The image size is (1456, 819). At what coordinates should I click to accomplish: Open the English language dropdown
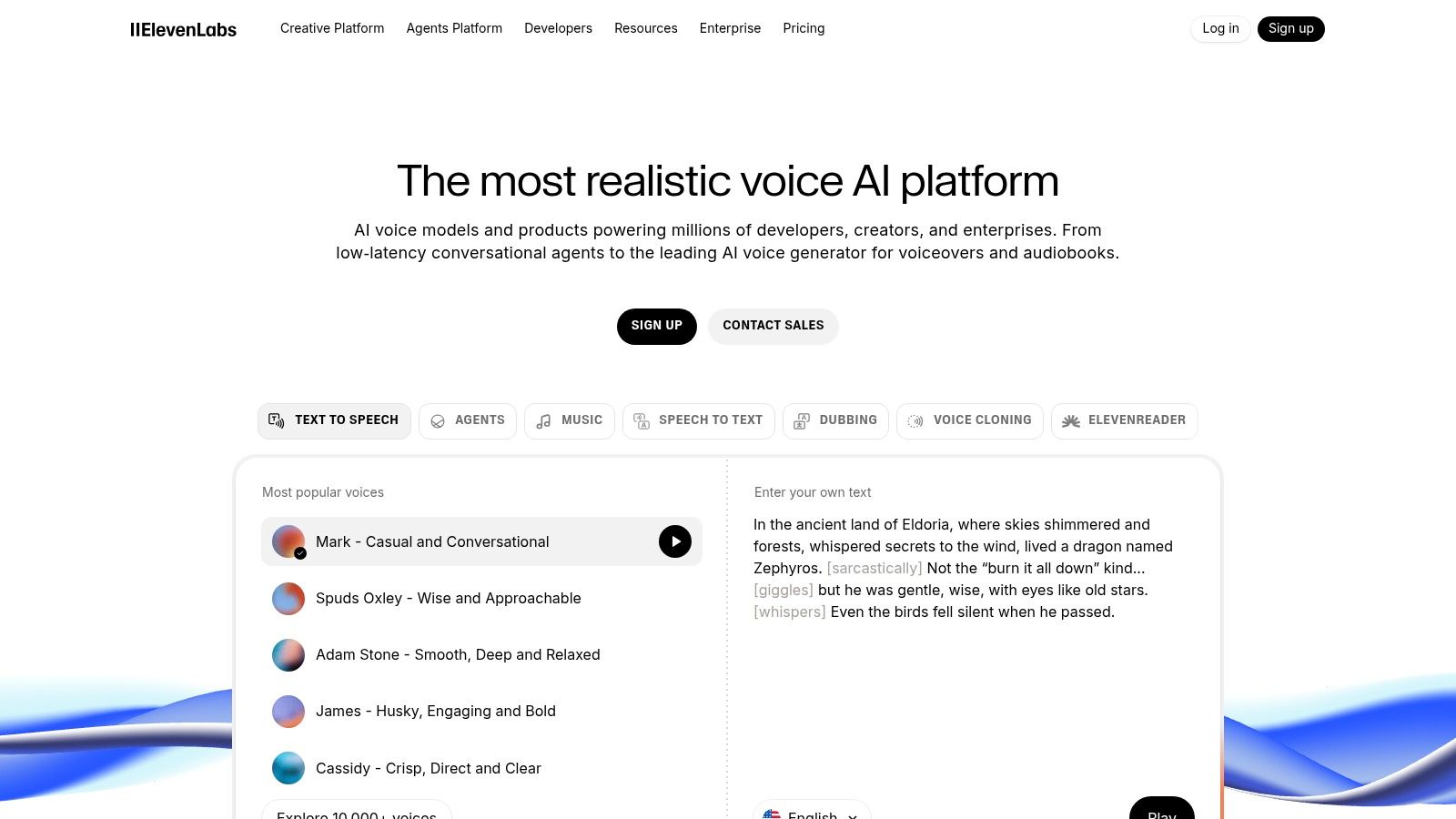click(x=812, y=815)
